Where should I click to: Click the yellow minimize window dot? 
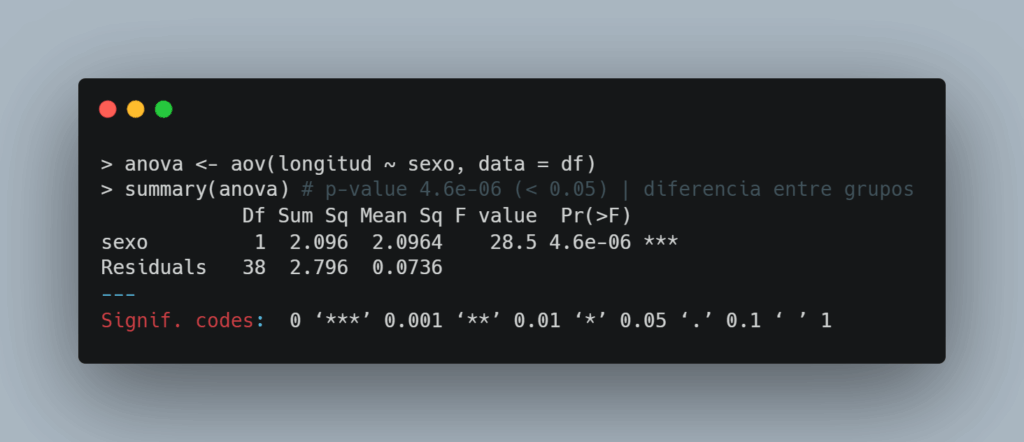(x=136, y=109)
